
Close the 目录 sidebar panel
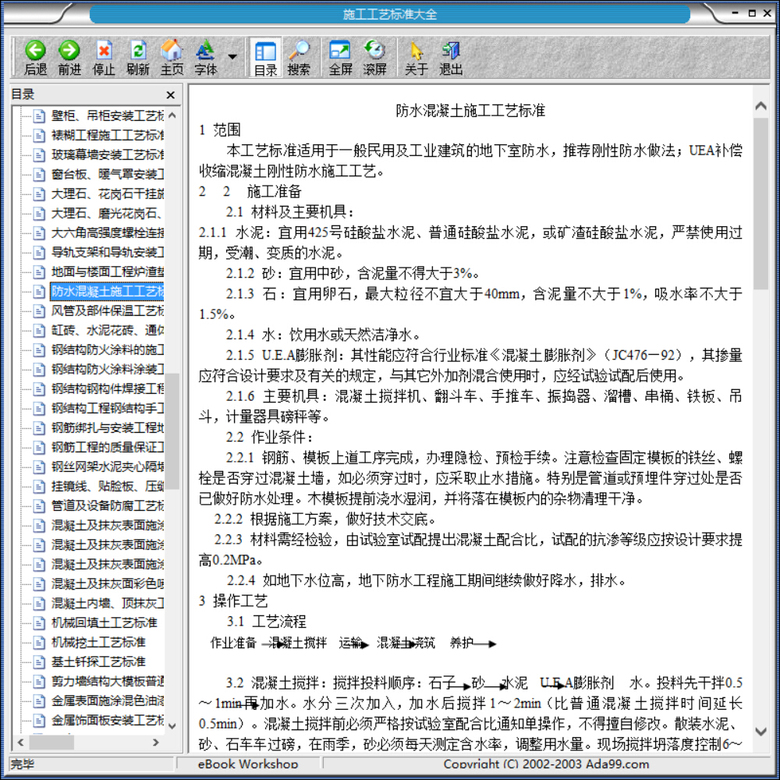click(170, 95)
